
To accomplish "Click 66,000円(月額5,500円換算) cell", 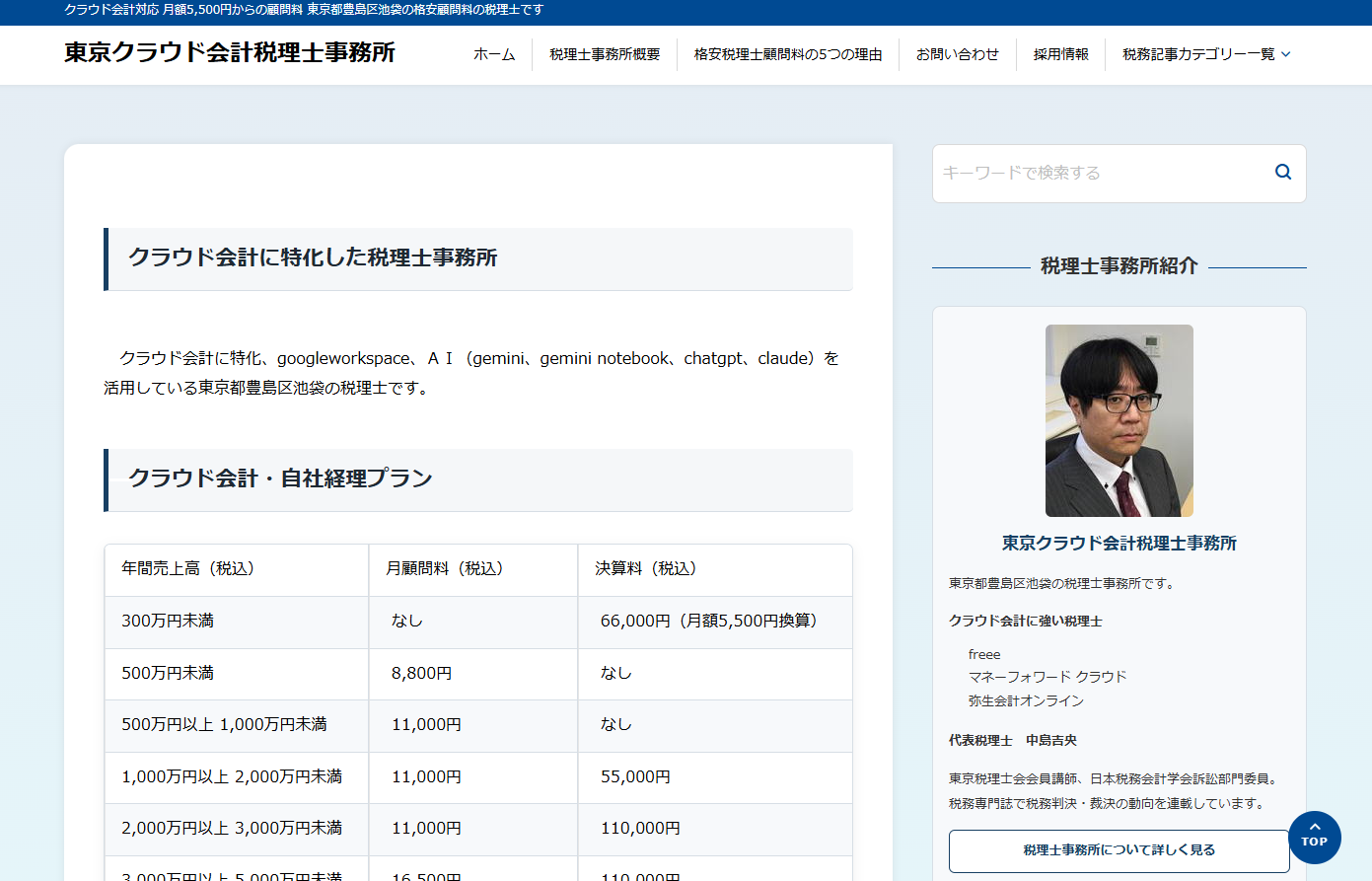I will click(x=715, y=622).
